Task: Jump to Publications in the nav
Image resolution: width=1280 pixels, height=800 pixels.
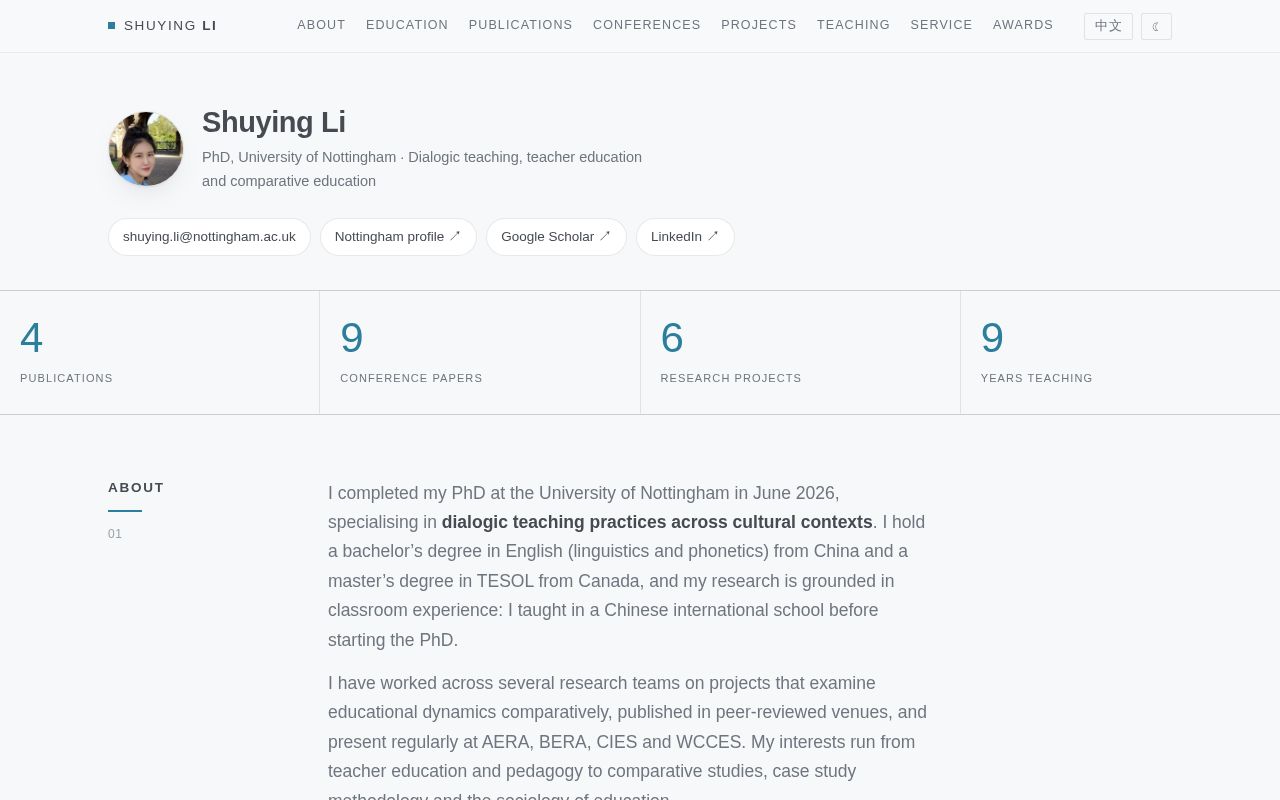Action: coord(521,25)
